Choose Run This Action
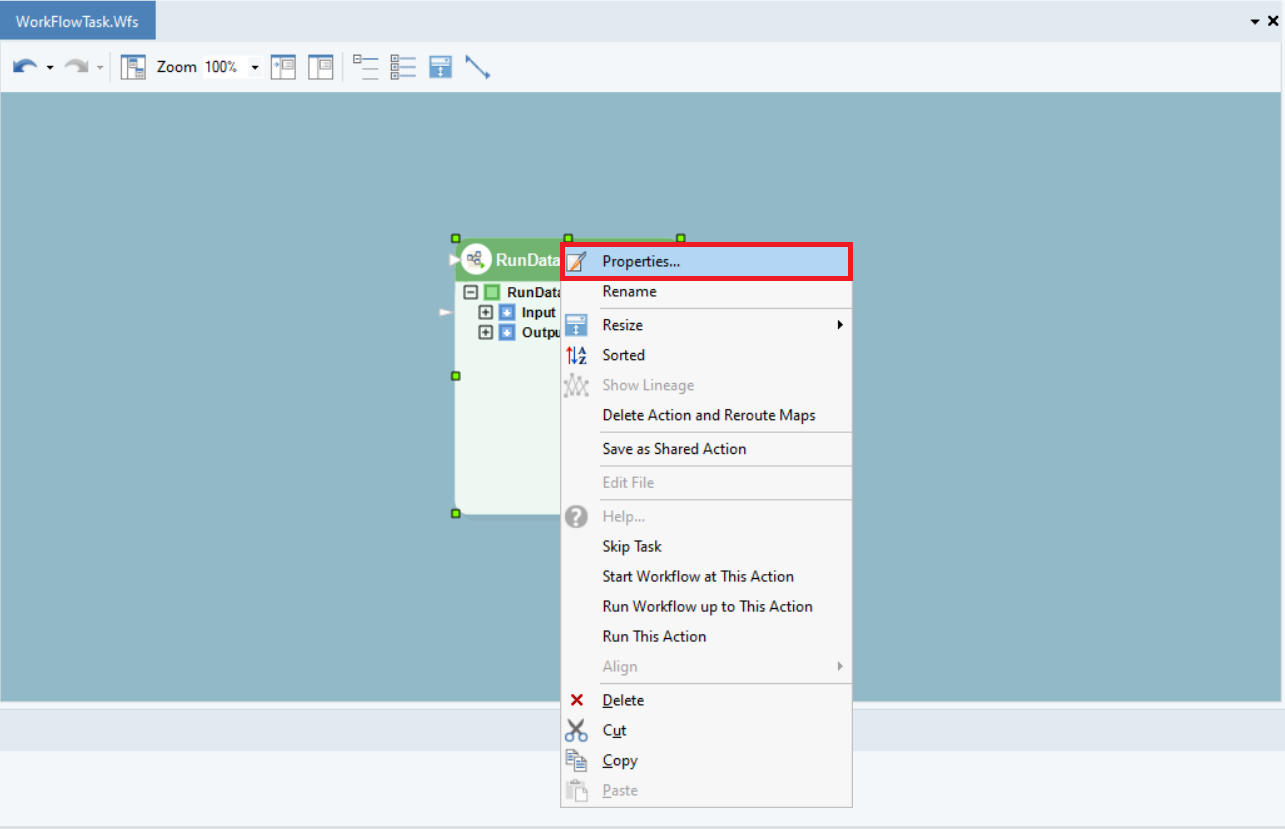Viewport: 1285px width, 829px height. 654,636
